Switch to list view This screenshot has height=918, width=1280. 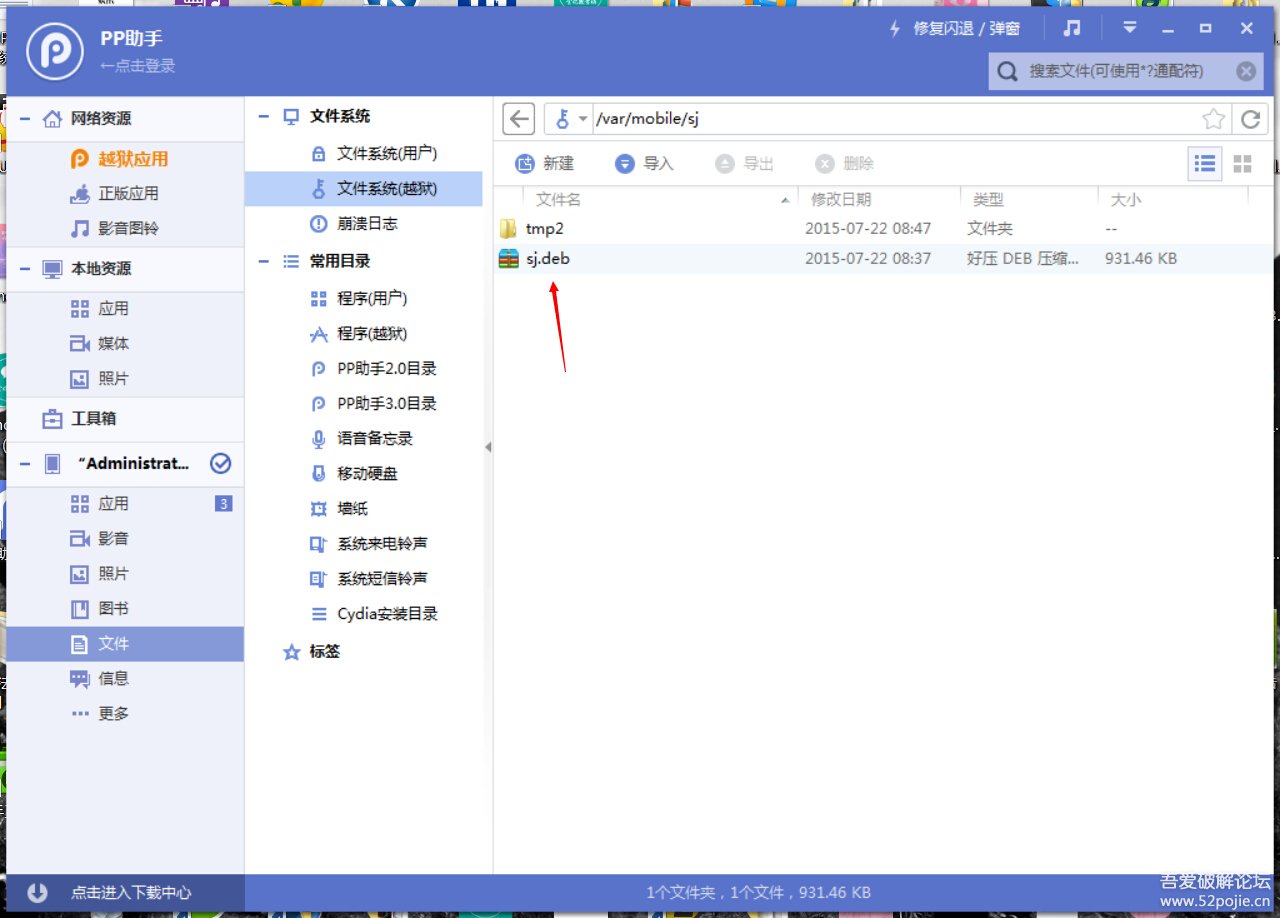(1205, 164)
